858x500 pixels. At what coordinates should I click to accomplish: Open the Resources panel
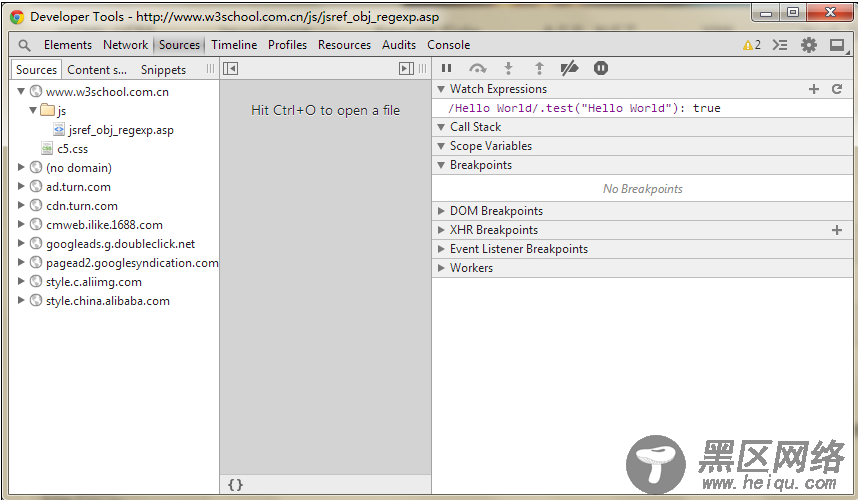pyautogui.click(x=344, y=45)
